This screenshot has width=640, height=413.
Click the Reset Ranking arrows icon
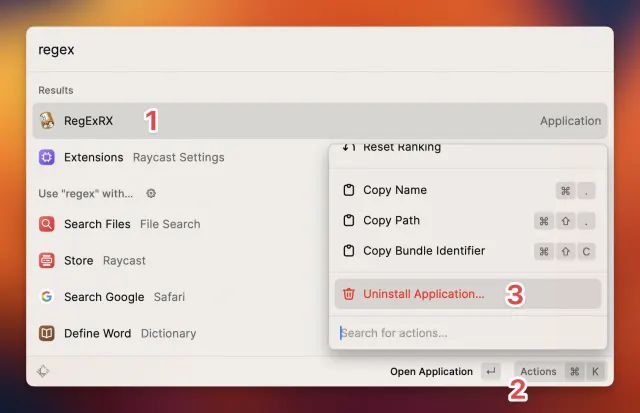[349, 147]
